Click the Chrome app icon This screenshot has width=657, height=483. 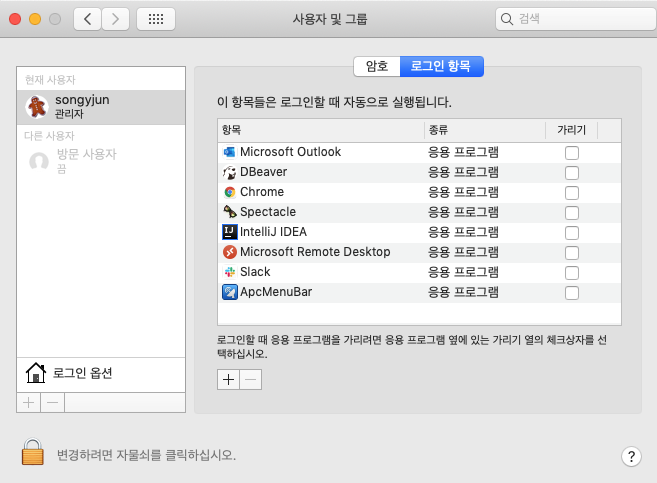pos(229,192)
